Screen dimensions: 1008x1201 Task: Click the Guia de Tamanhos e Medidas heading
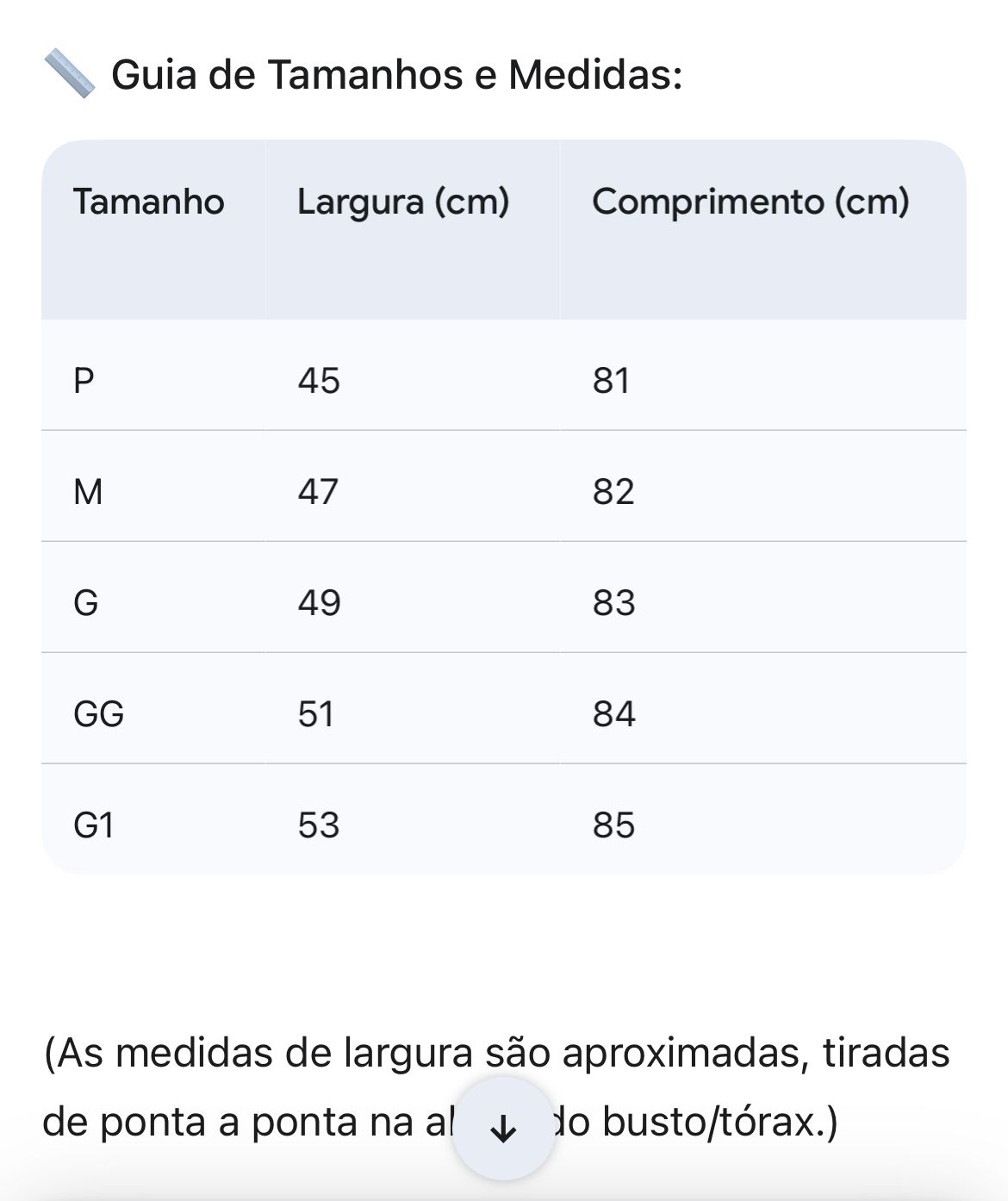(396, 75)
